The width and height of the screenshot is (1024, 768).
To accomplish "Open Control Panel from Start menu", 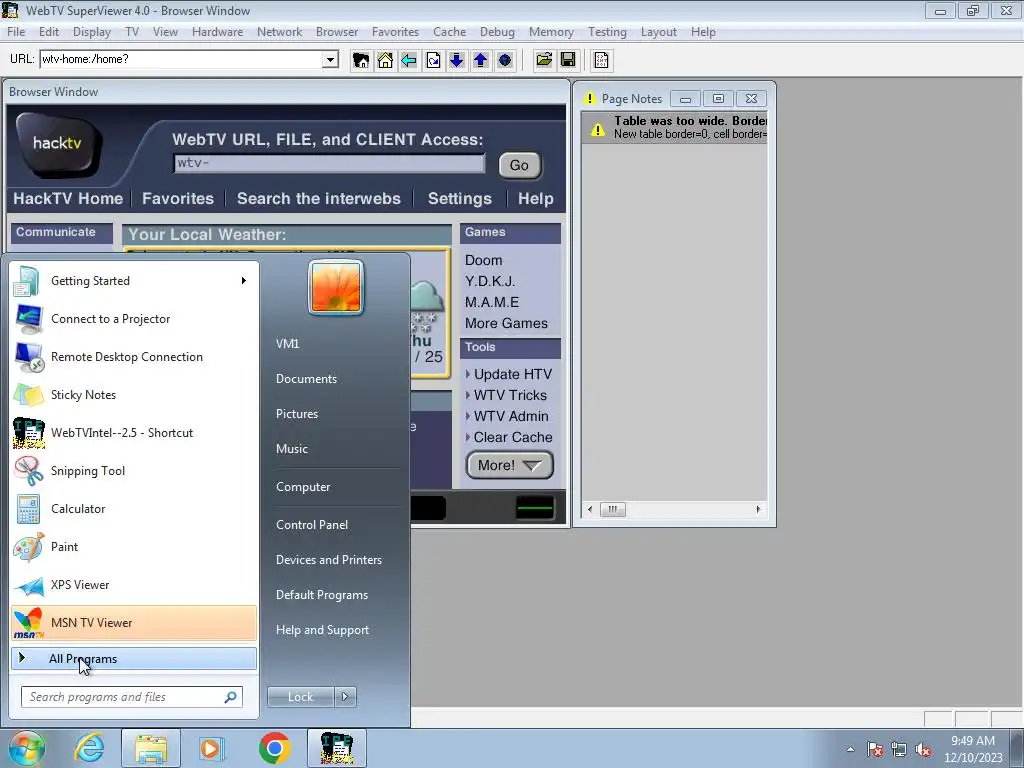I will (x=312, y=525).
